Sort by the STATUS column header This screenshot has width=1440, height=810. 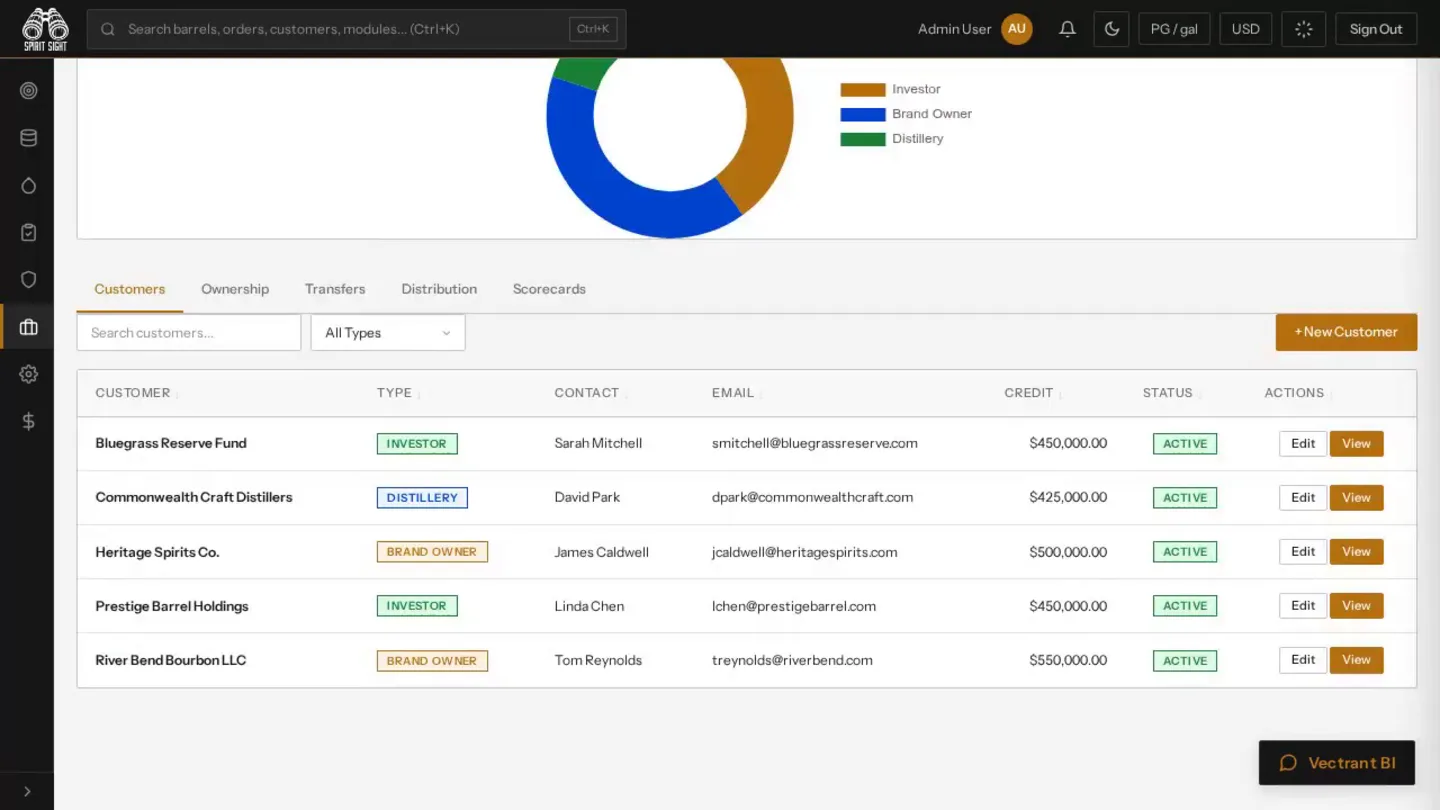point(1168,393)
